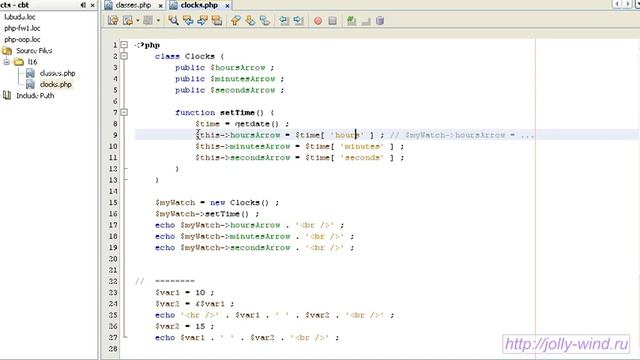640x360 pixels.
Task: Open classes.php in the project tree
Action: (58, 73)
